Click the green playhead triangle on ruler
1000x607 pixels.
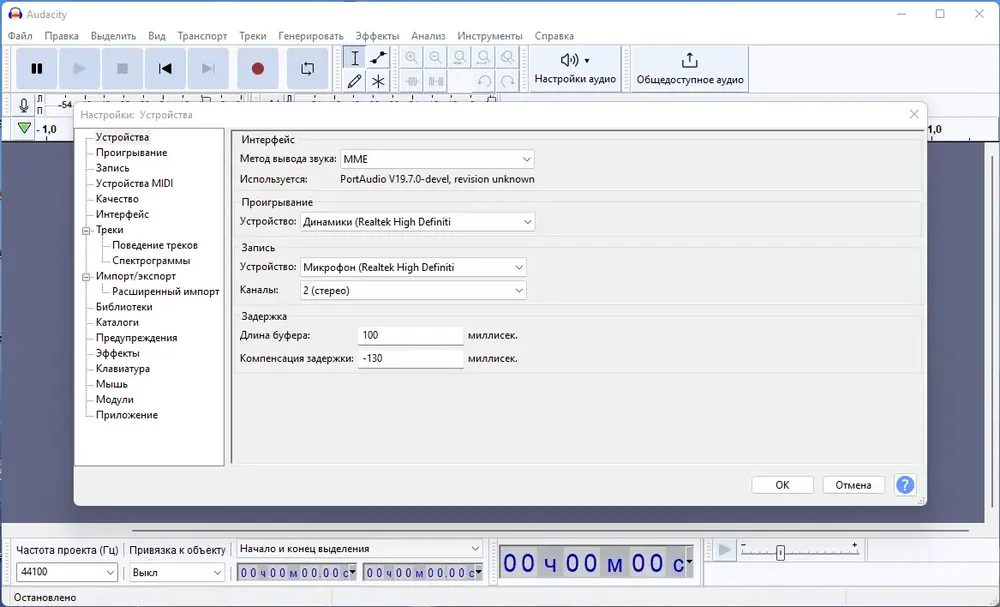[x=24, y=128]
